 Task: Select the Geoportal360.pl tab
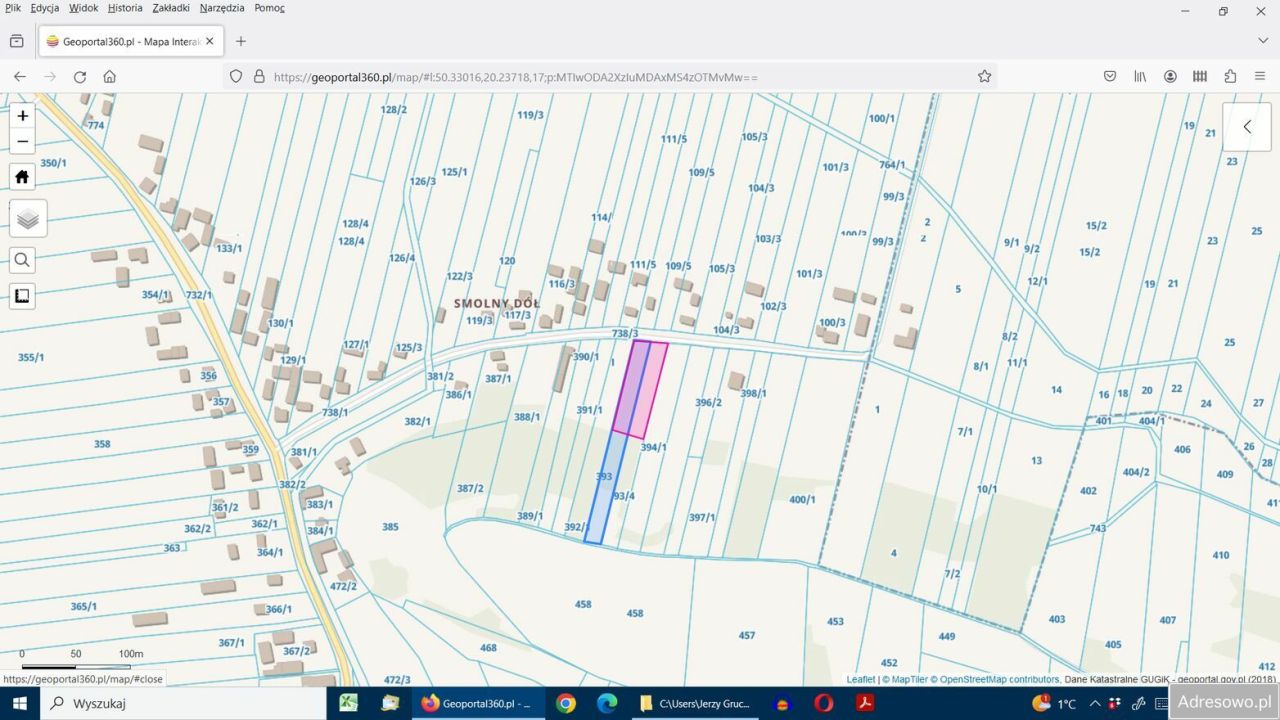pyautogui.click(x=131, y=41)
